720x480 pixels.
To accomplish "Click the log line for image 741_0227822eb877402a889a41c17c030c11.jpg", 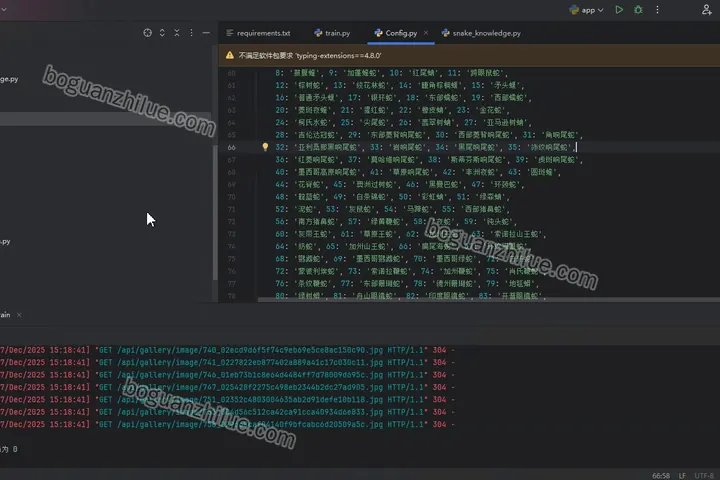I will pos(227,362).
